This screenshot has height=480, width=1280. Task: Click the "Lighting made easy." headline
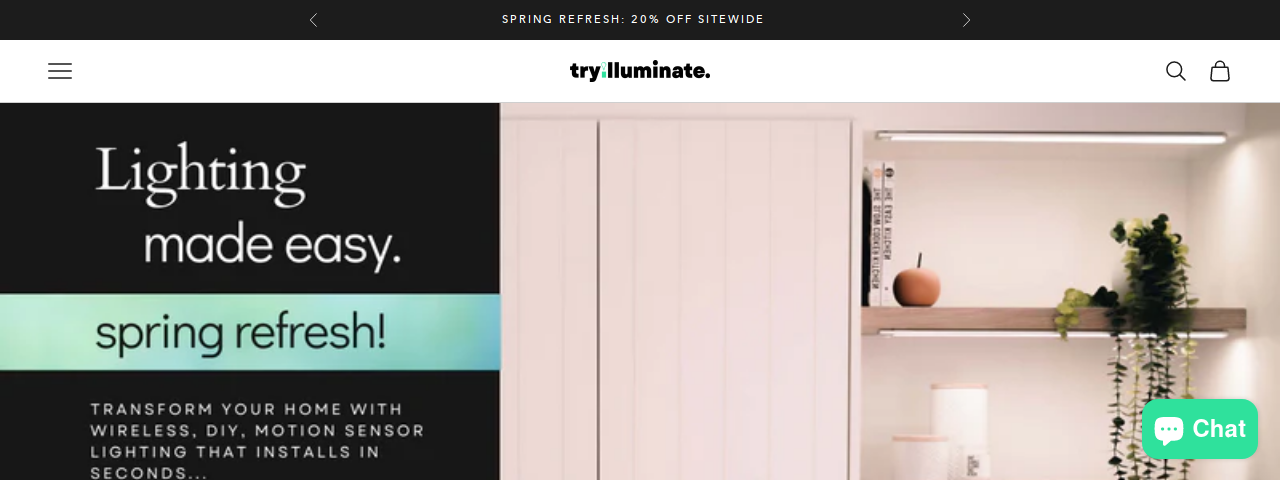point(248,208)
